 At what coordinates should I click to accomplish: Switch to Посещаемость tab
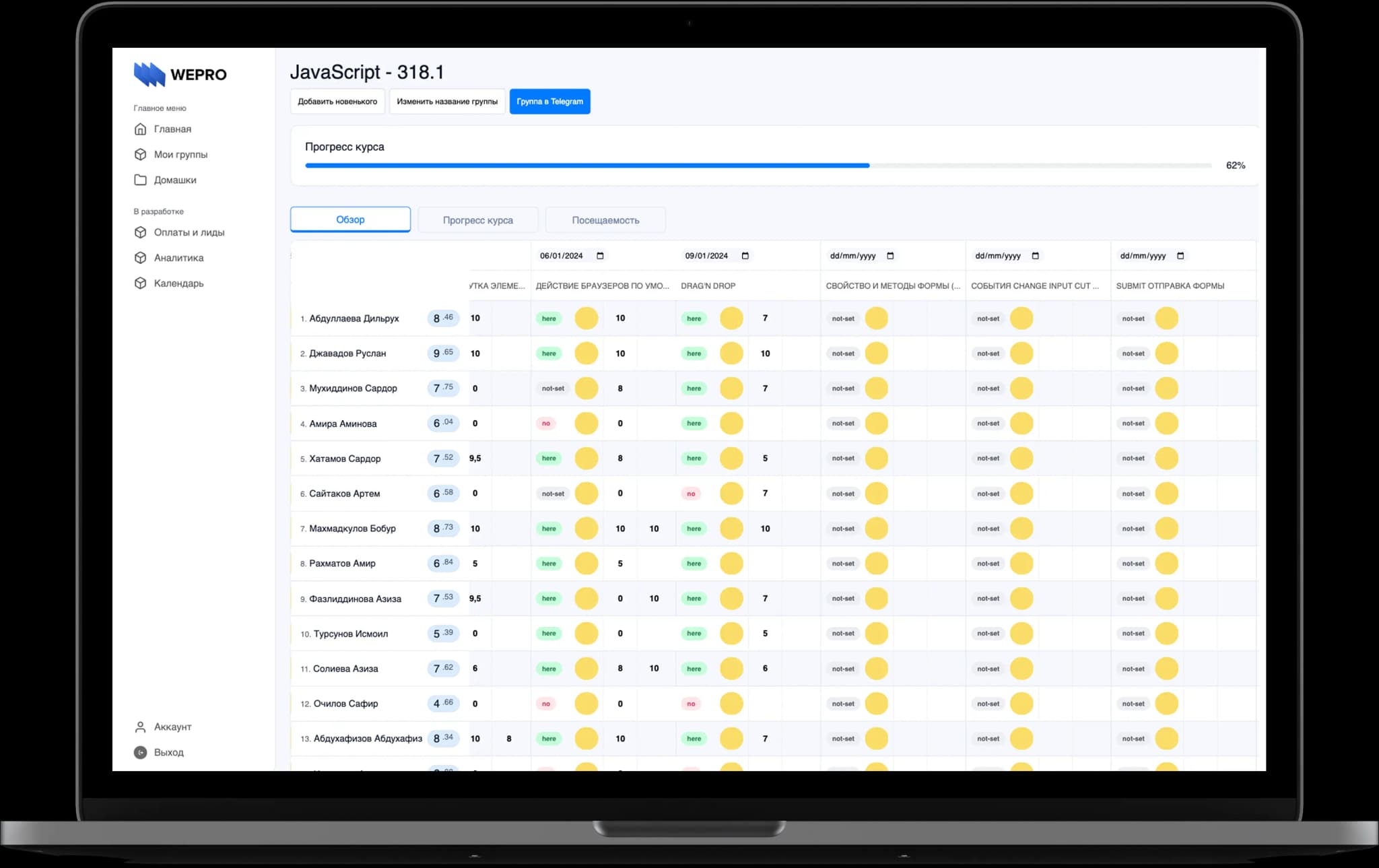[x=605, y=220]
